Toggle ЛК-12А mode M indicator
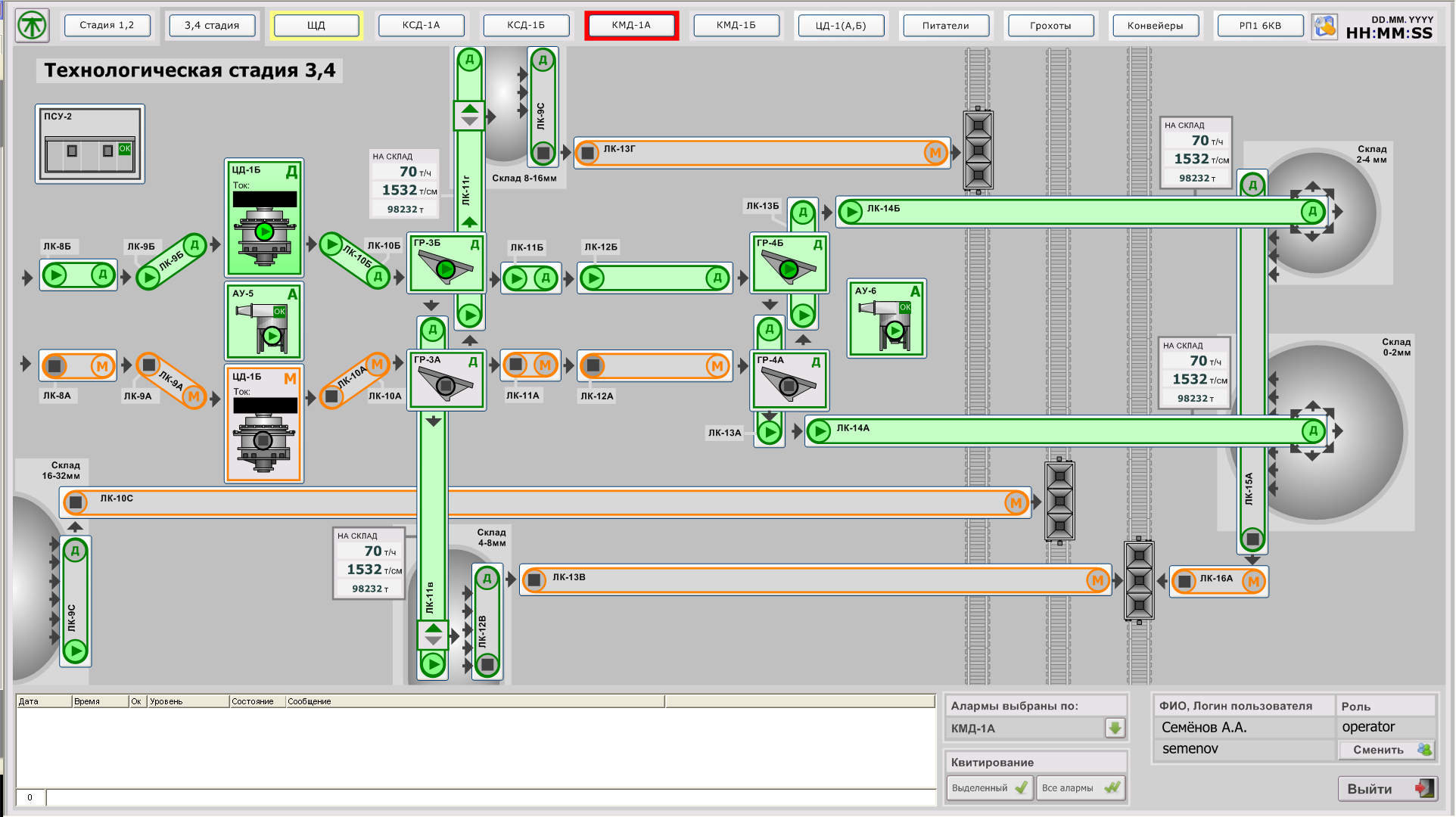This screenshot has height=817, width=1456. coord(717,366)
